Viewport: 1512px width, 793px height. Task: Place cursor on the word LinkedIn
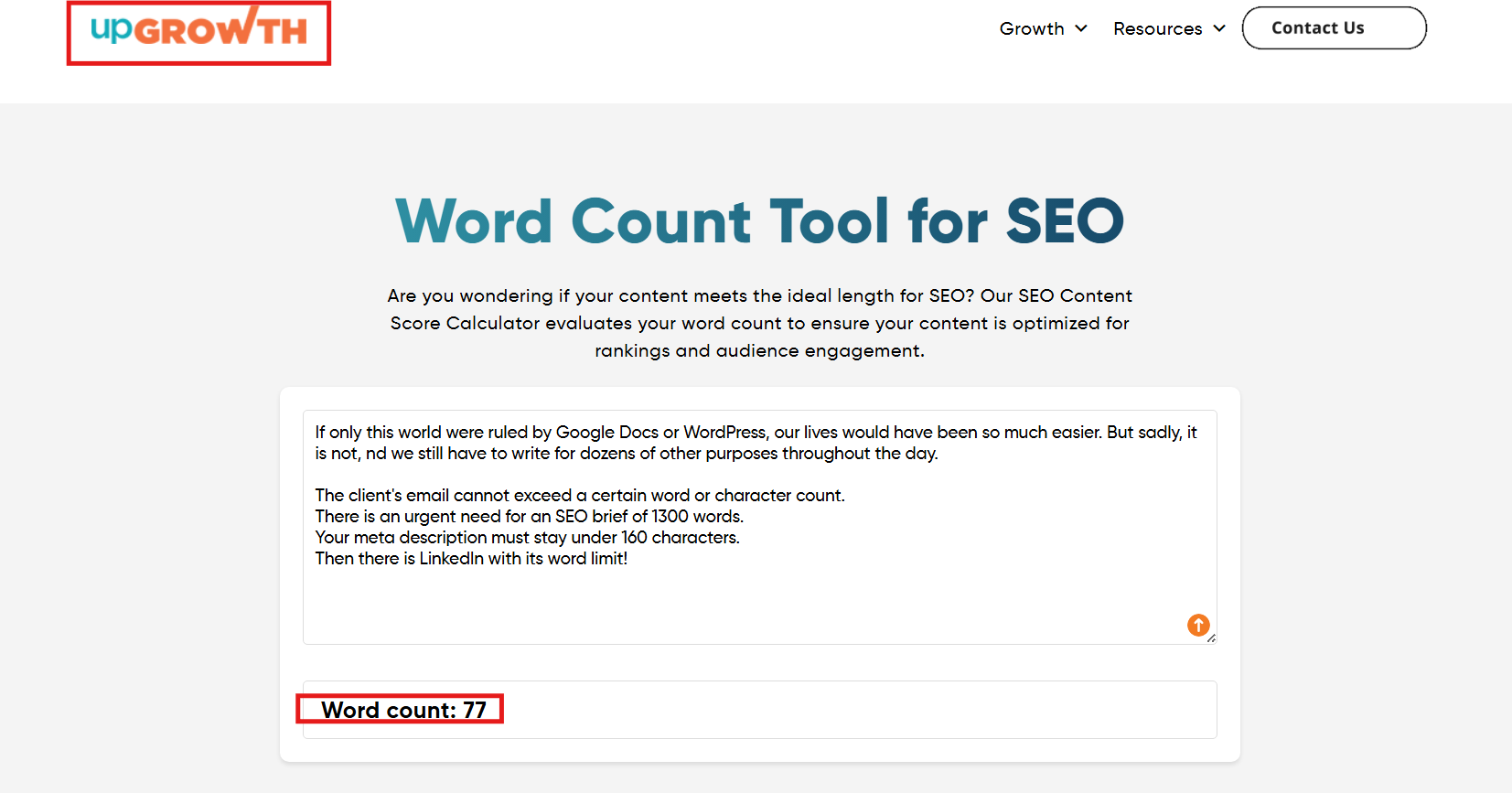coord(451,559)
